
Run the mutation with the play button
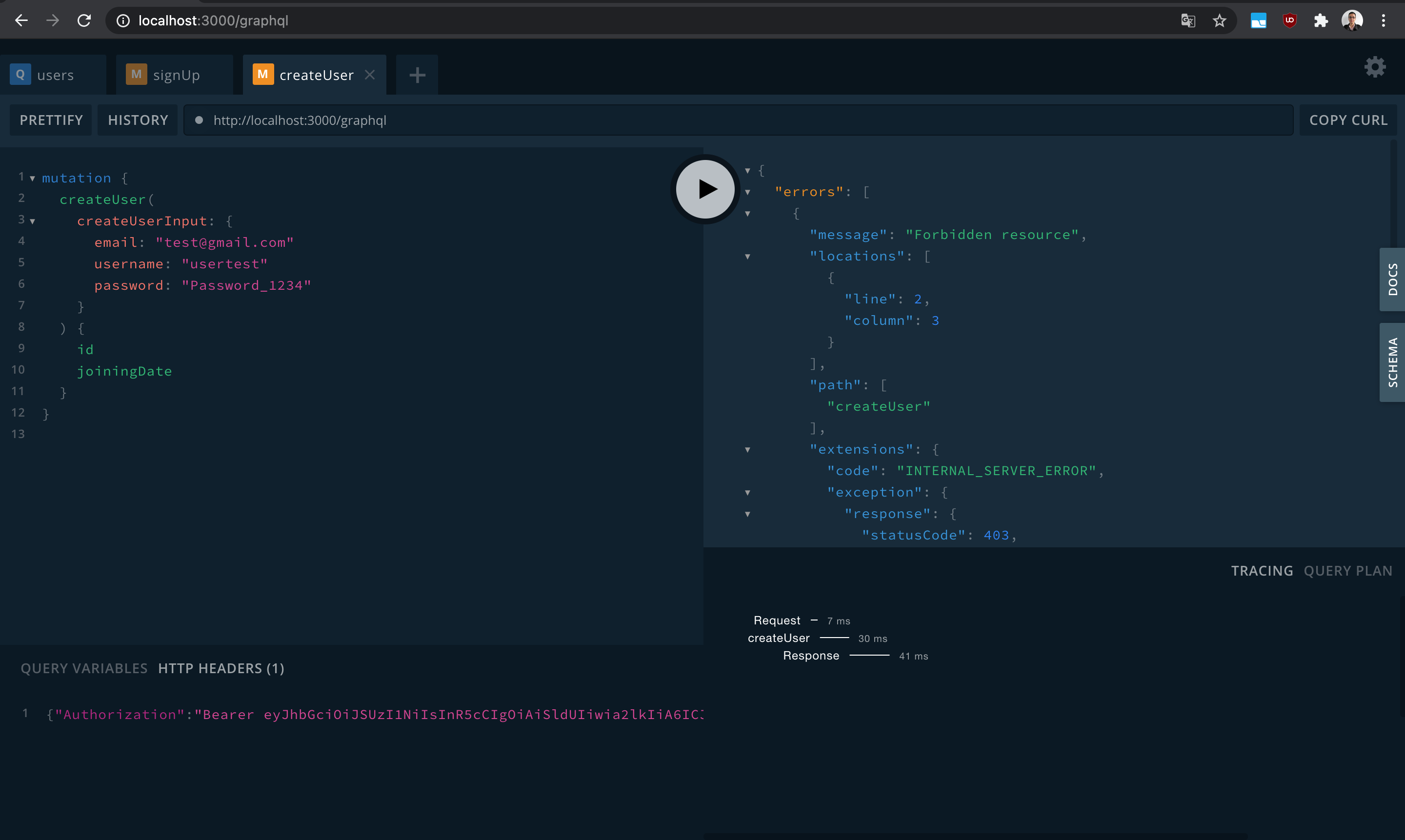705,189
